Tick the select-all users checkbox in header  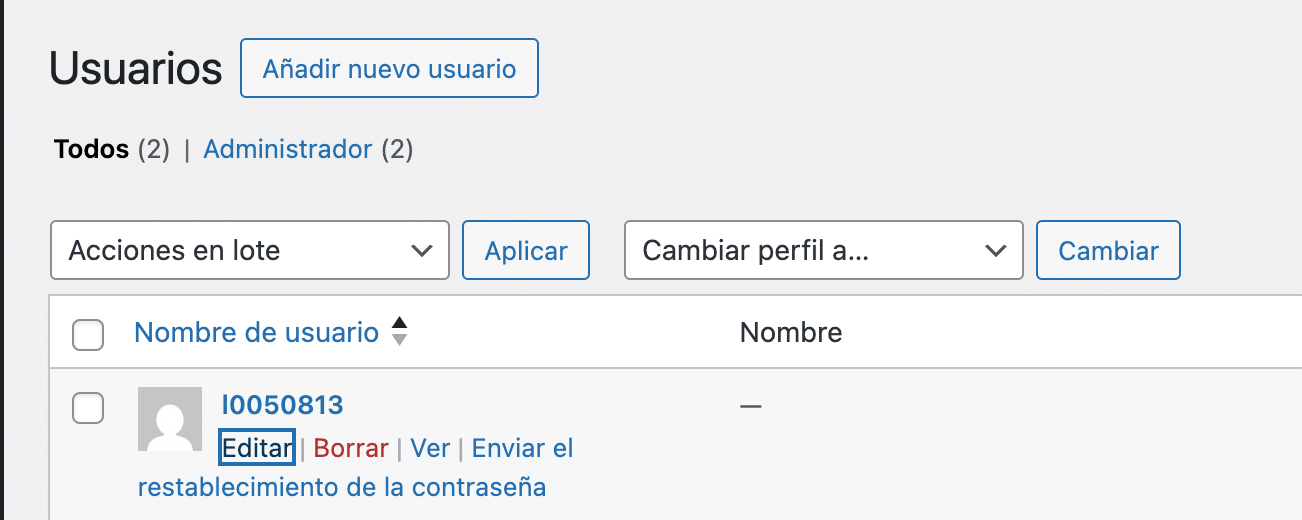pyautogui.click(x=88, y=335)
